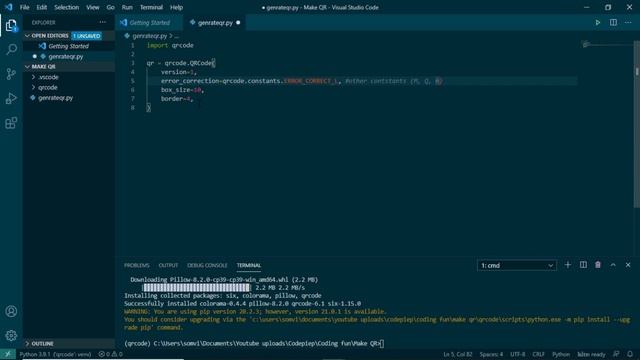Select genrateqr.py in Open Editors list
The image size is (640, 360).
69,56
